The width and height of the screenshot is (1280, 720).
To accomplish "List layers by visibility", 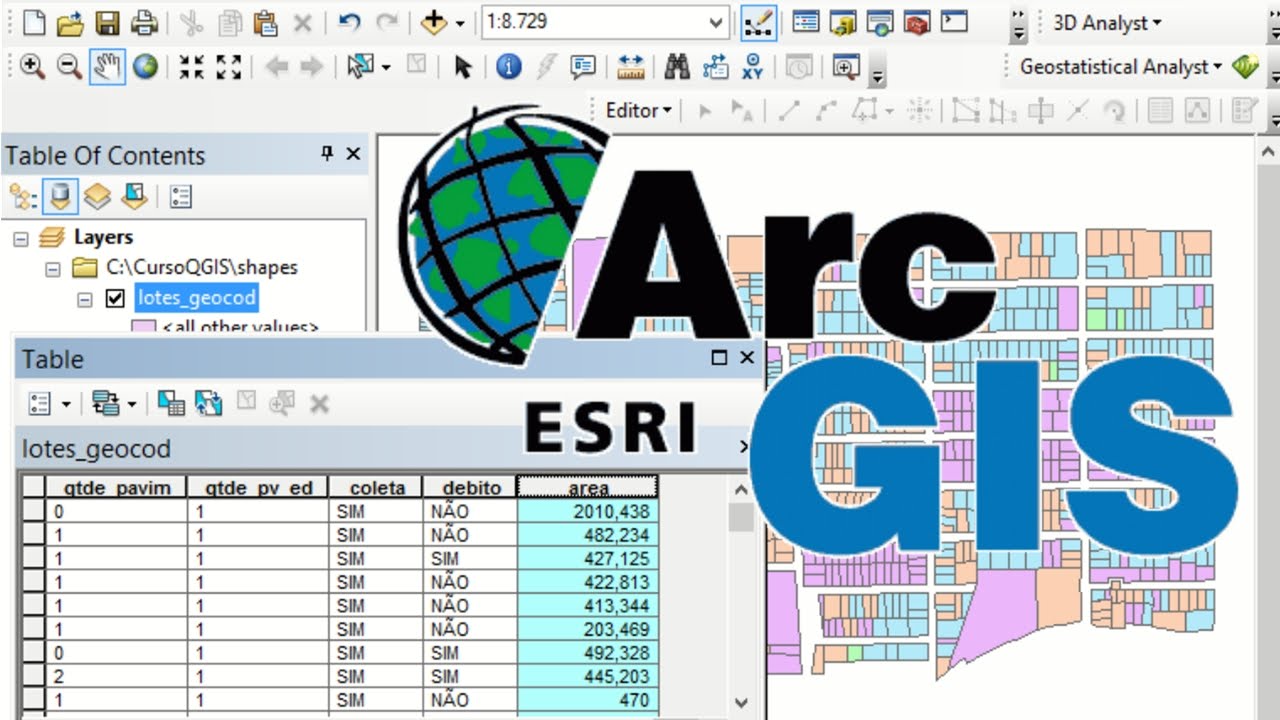I will point(97,196).
